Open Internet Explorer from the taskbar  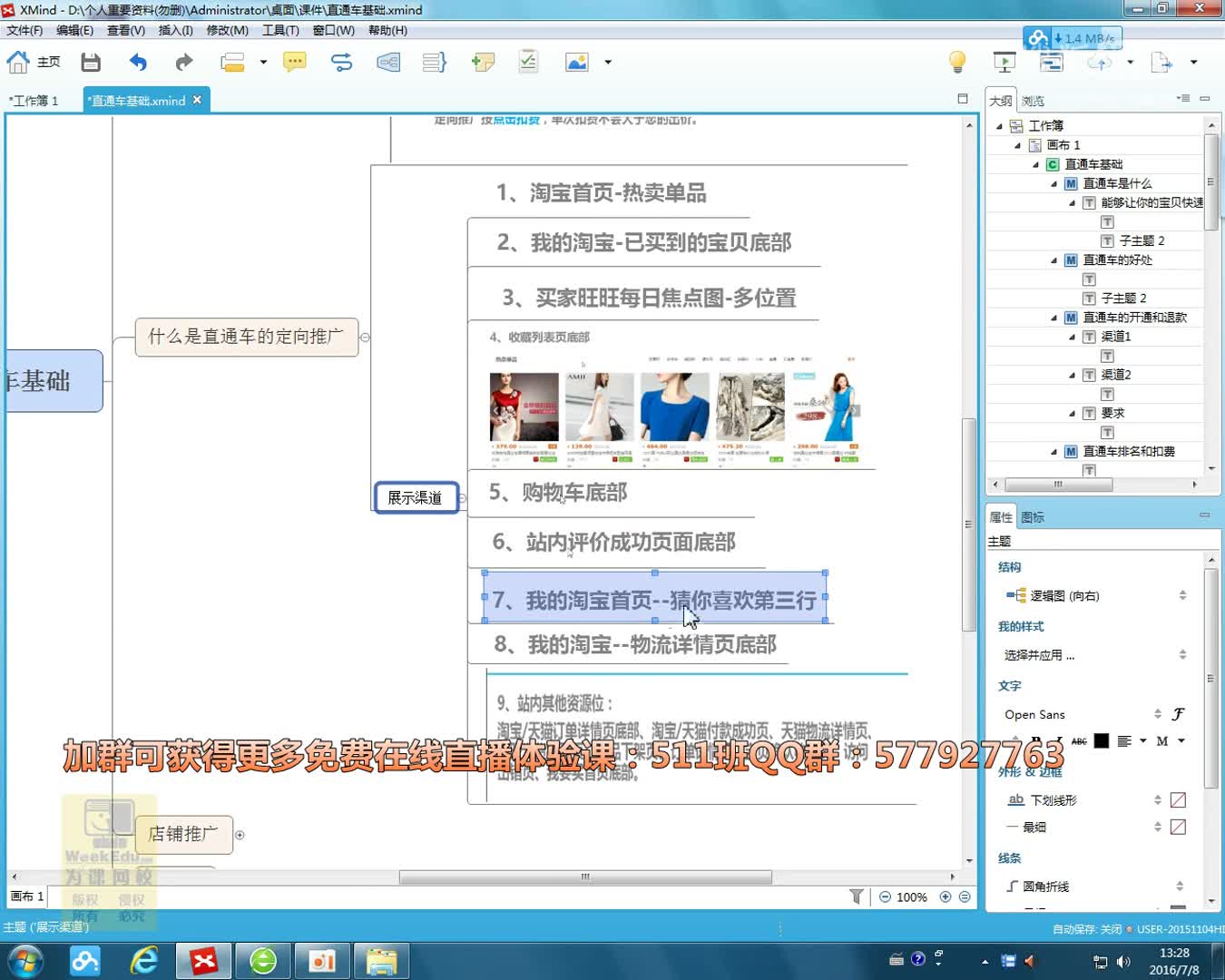[144, 960]
